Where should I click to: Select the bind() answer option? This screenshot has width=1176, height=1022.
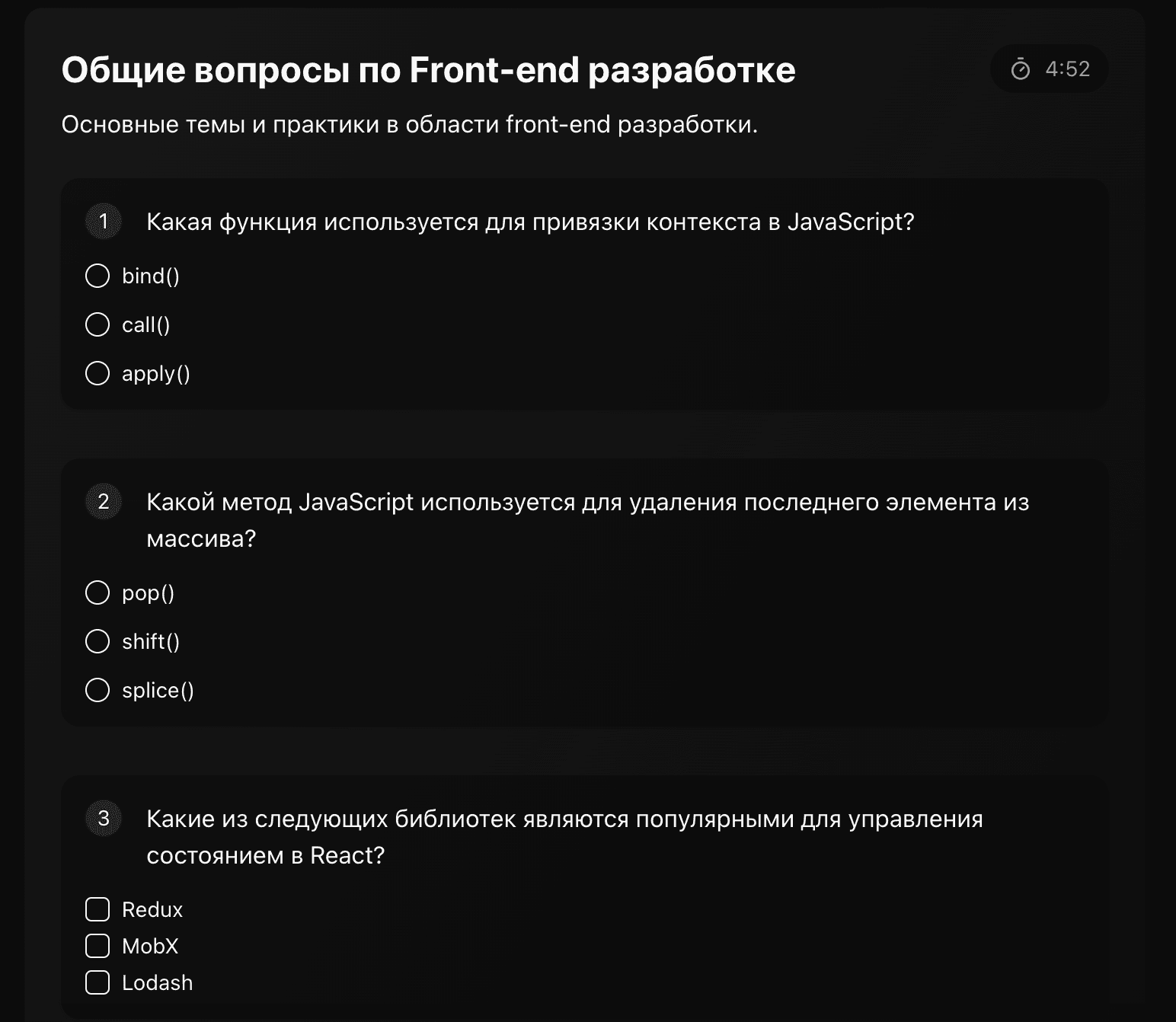click(98, 276)
